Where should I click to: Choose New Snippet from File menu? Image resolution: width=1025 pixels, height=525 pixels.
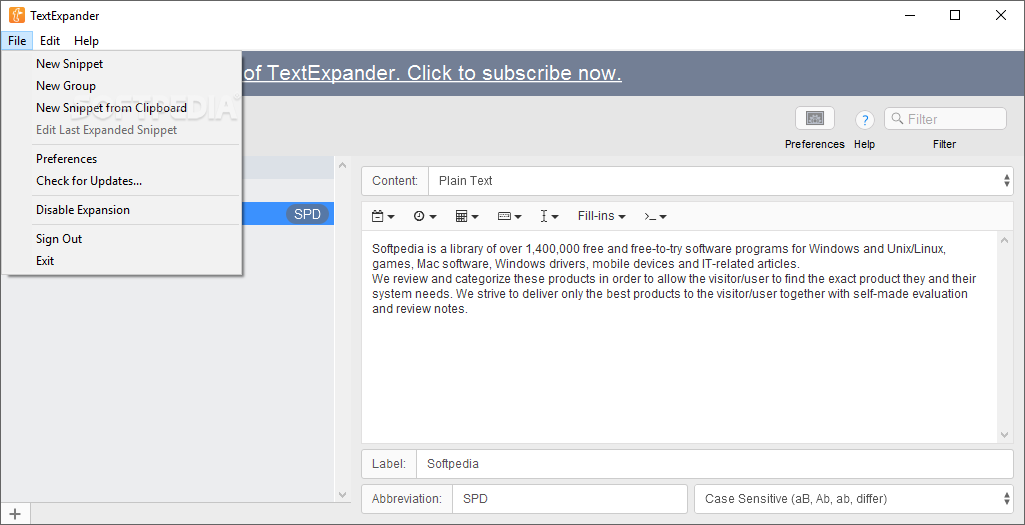pos(122,64)
